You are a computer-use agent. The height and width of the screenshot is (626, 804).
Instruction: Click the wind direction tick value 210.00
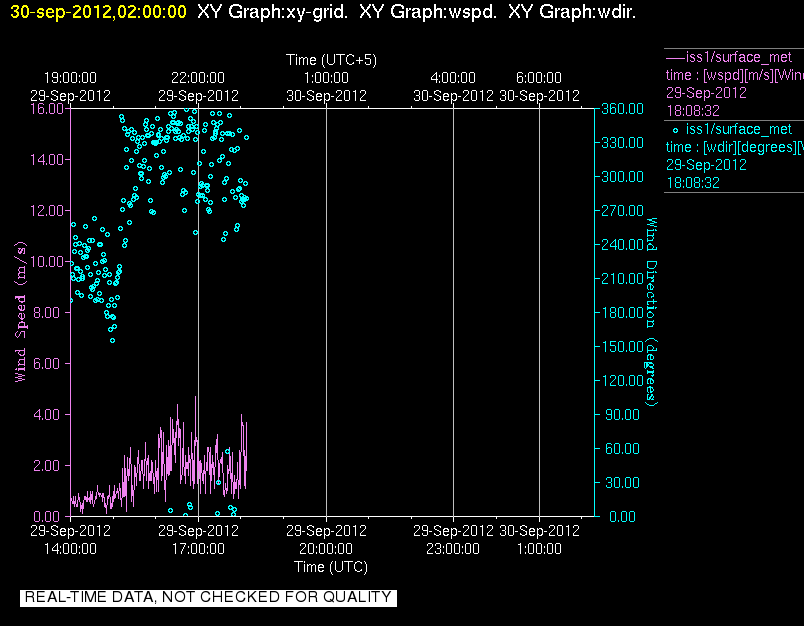[x=622, y=279]
